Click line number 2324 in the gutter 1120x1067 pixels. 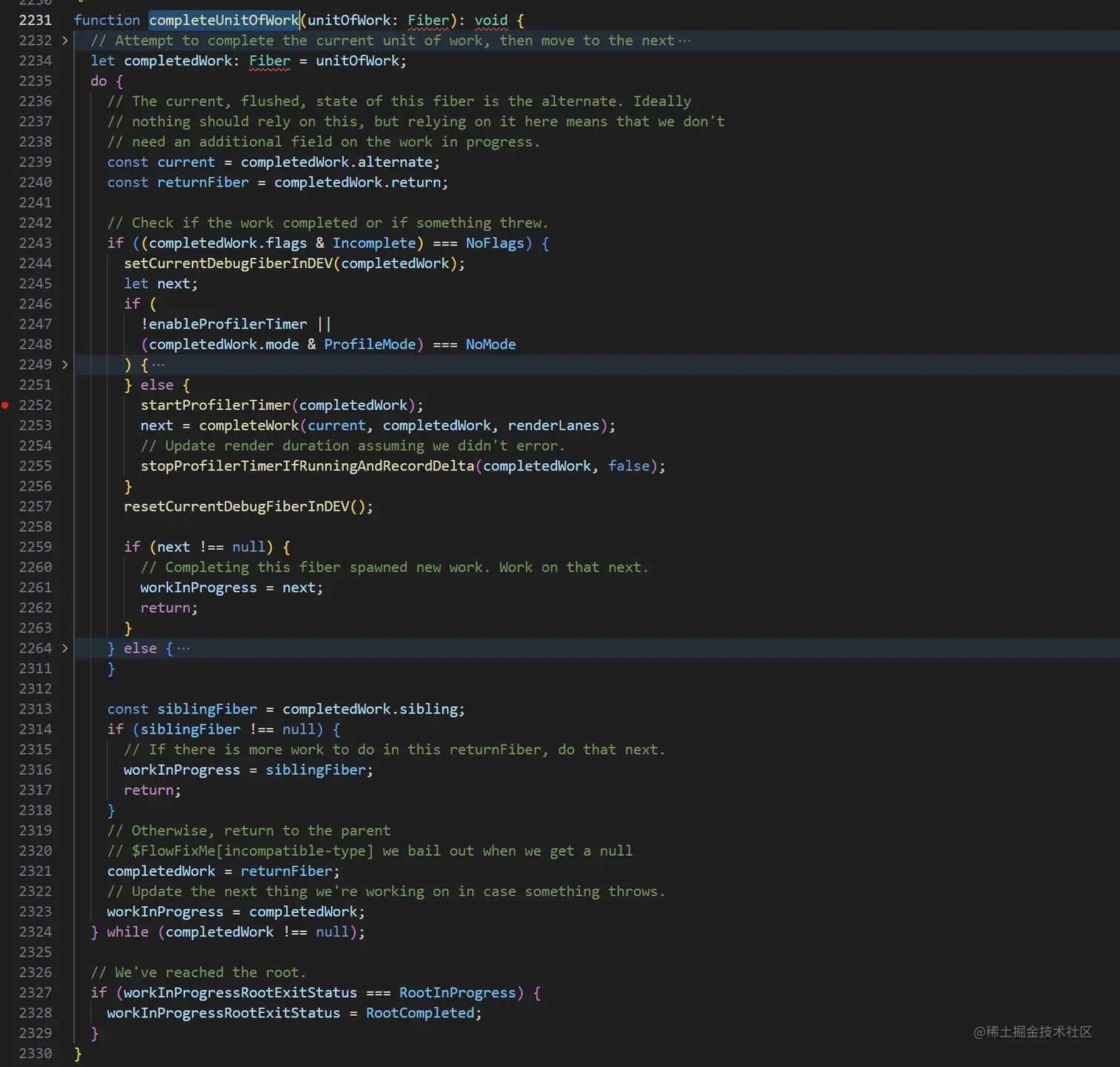tap(36, 932)
